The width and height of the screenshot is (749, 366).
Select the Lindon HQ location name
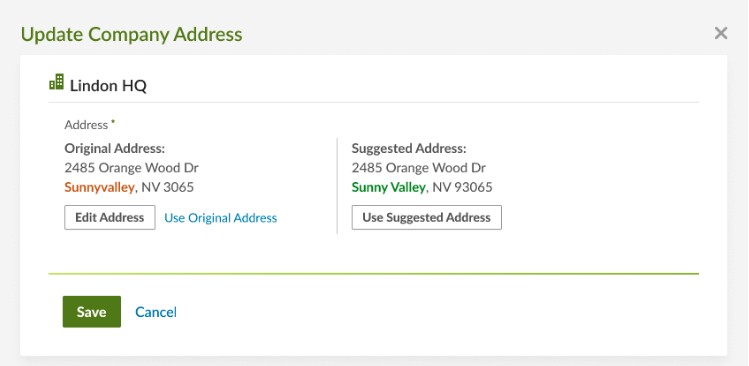108,86
